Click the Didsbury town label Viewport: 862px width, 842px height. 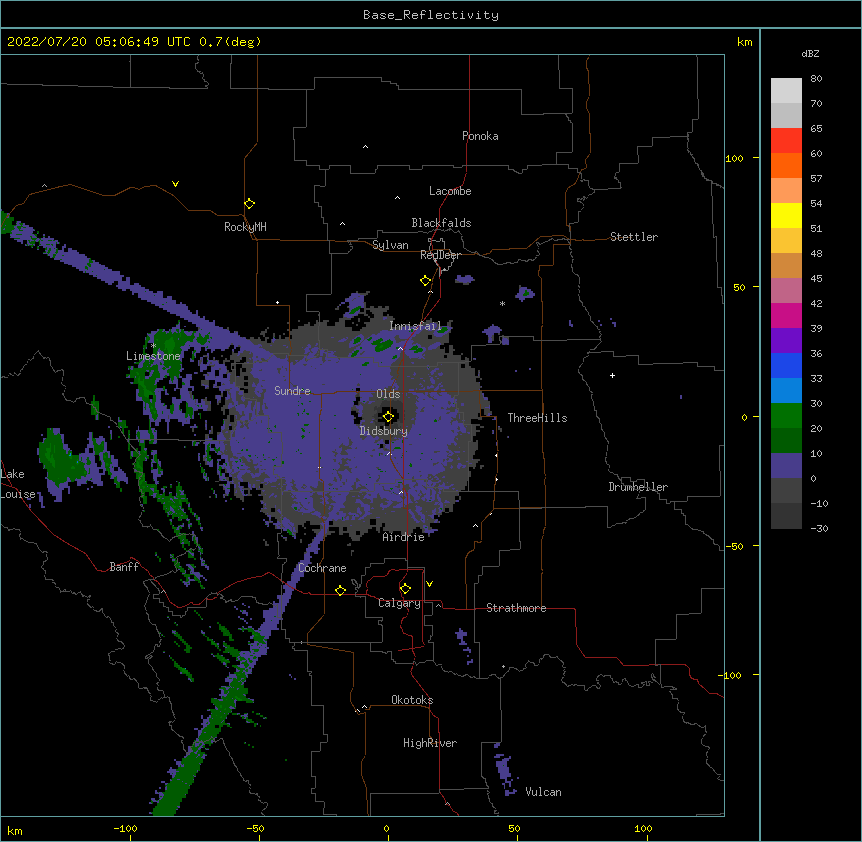[x=384, y=431]
